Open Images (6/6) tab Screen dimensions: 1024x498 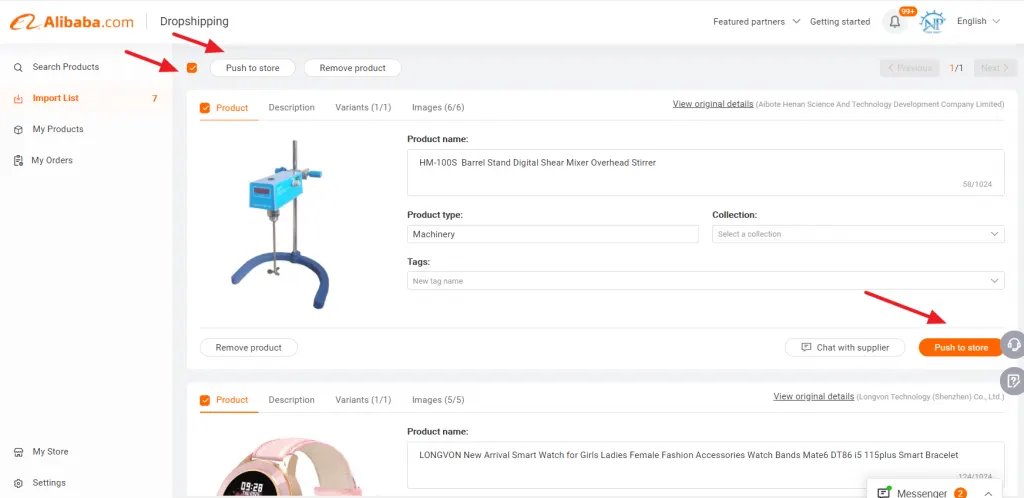coord(438,108)
